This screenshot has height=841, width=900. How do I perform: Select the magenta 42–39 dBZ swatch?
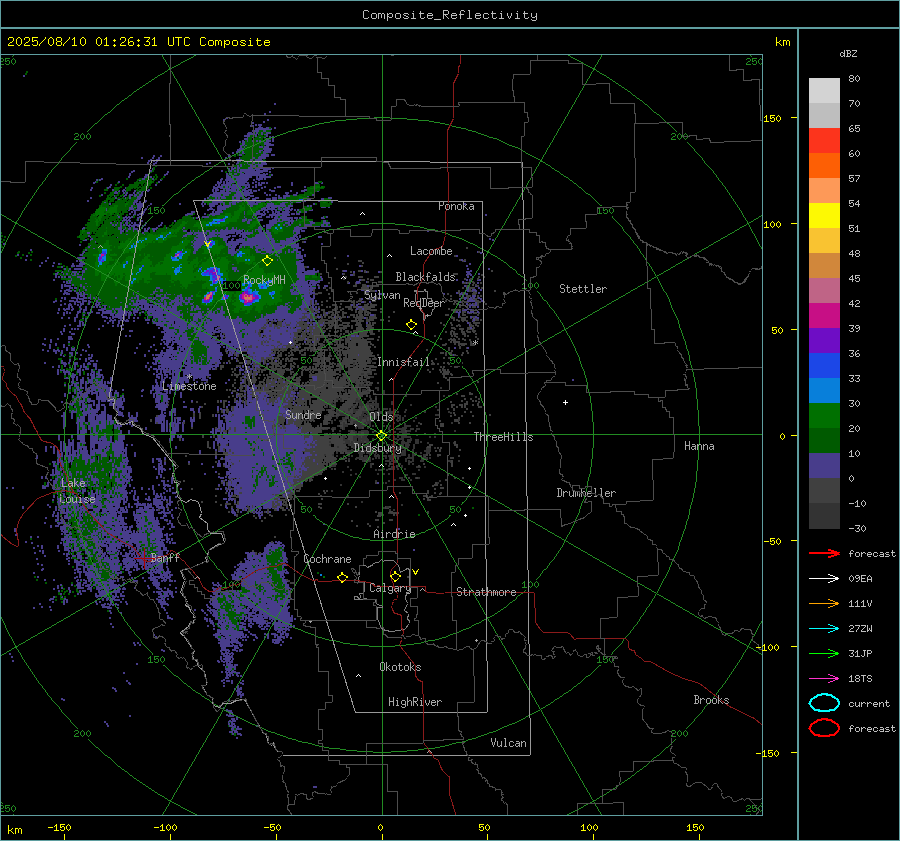pyautogui.click(x=824, y=316)
